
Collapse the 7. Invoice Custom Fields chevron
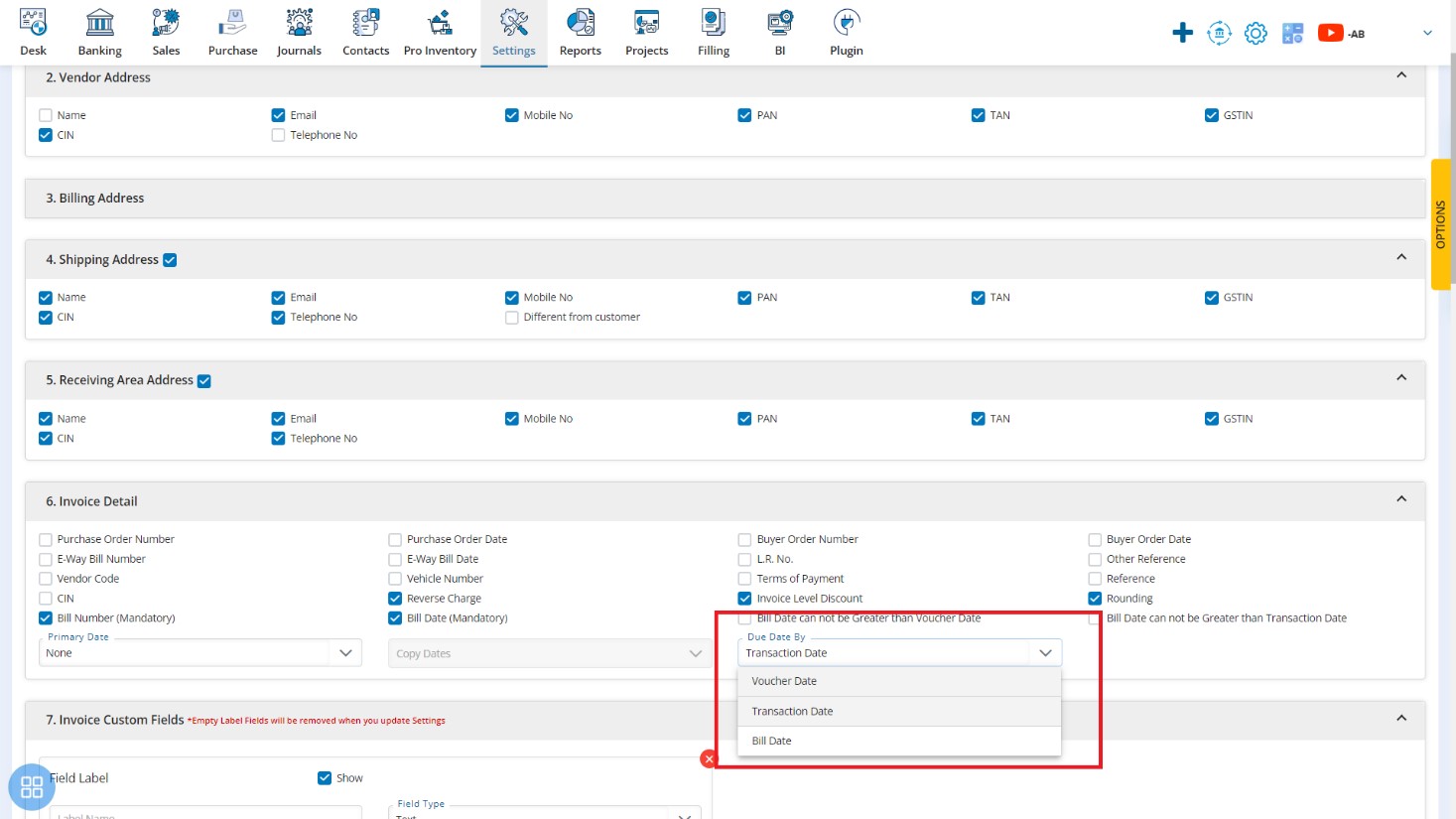click(1401, 718)
